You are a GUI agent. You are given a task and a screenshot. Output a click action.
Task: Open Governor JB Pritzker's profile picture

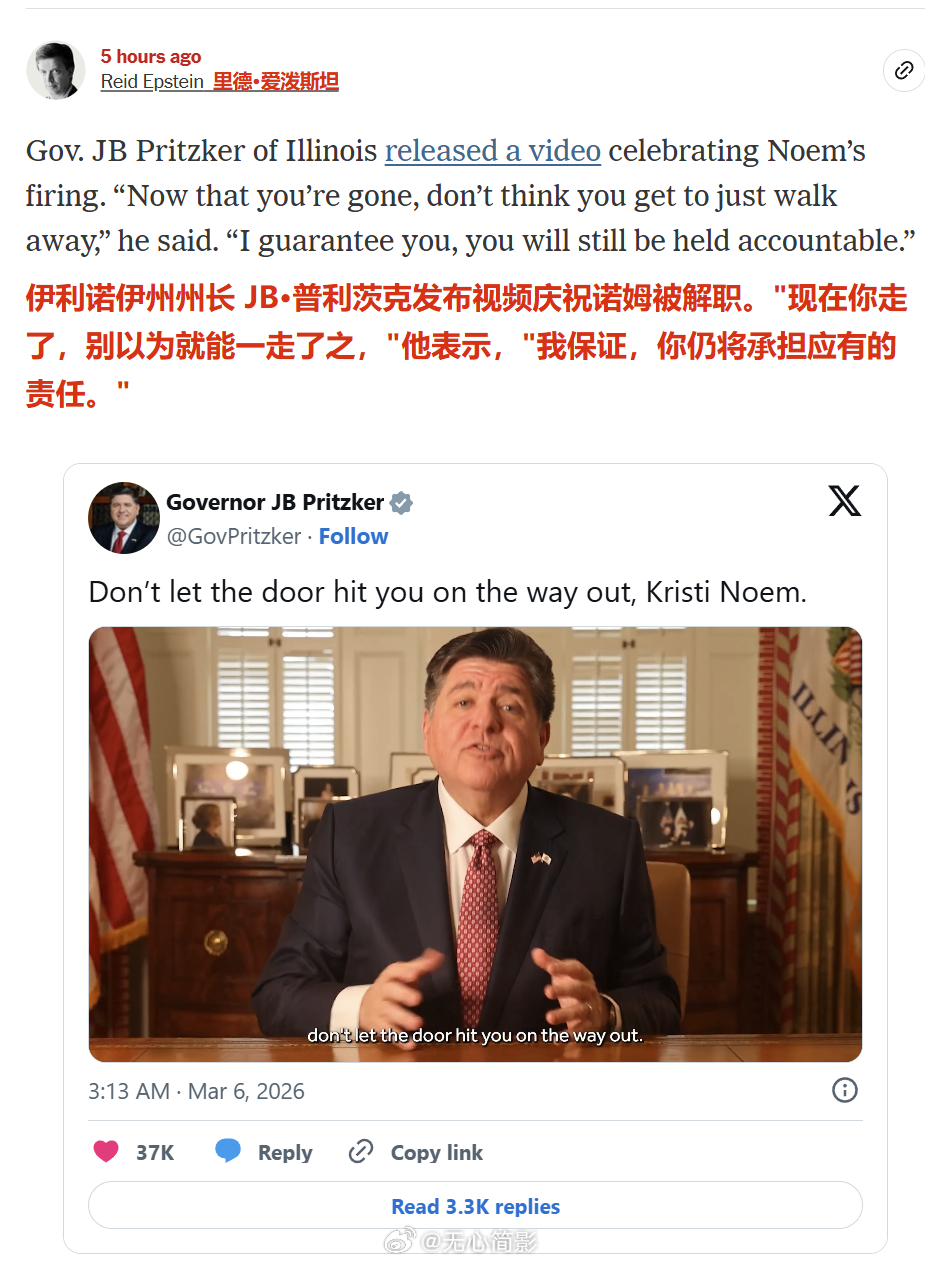point(124,518)
